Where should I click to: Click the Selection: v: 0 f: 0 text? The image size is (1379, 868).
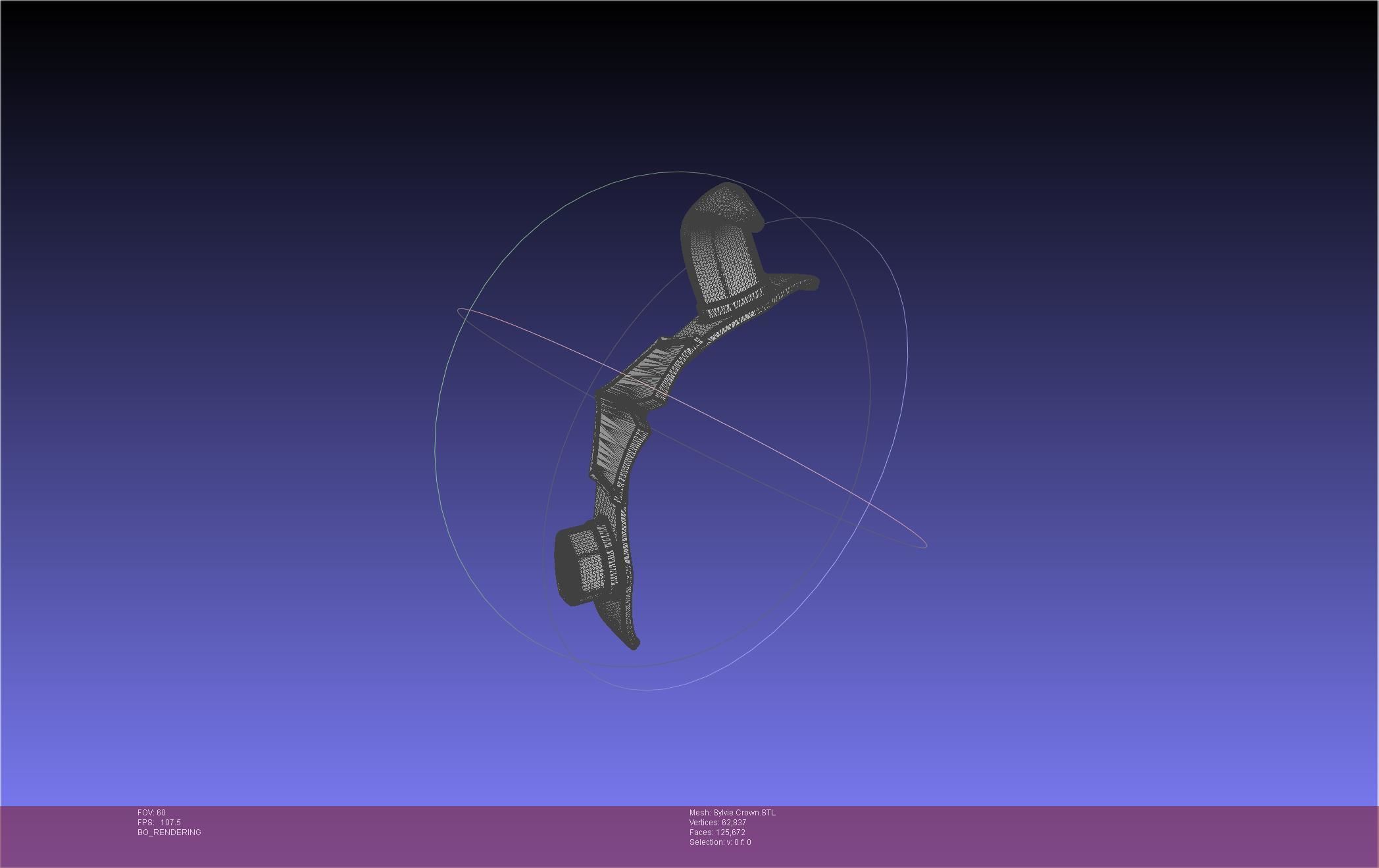(x=720, y=842)
